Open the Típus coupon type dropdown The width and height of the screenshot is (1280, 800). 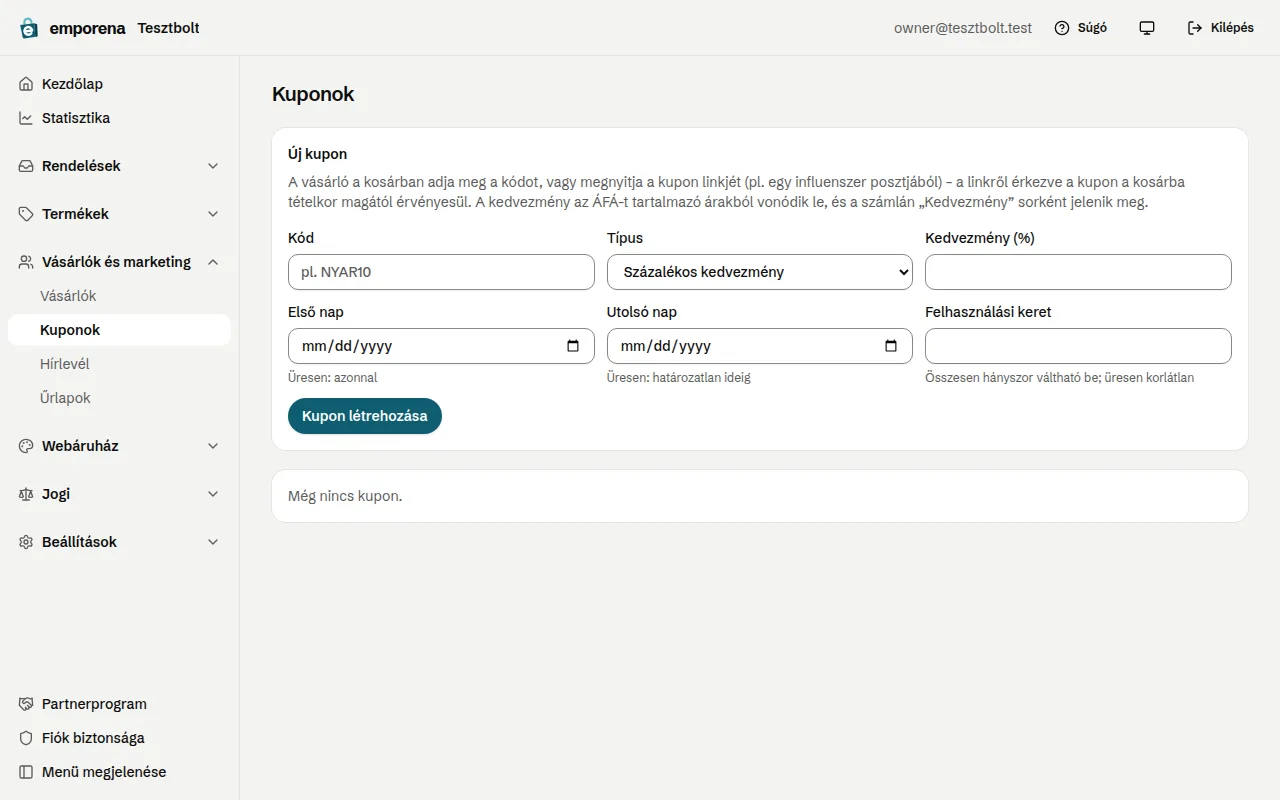click(760, 272)
